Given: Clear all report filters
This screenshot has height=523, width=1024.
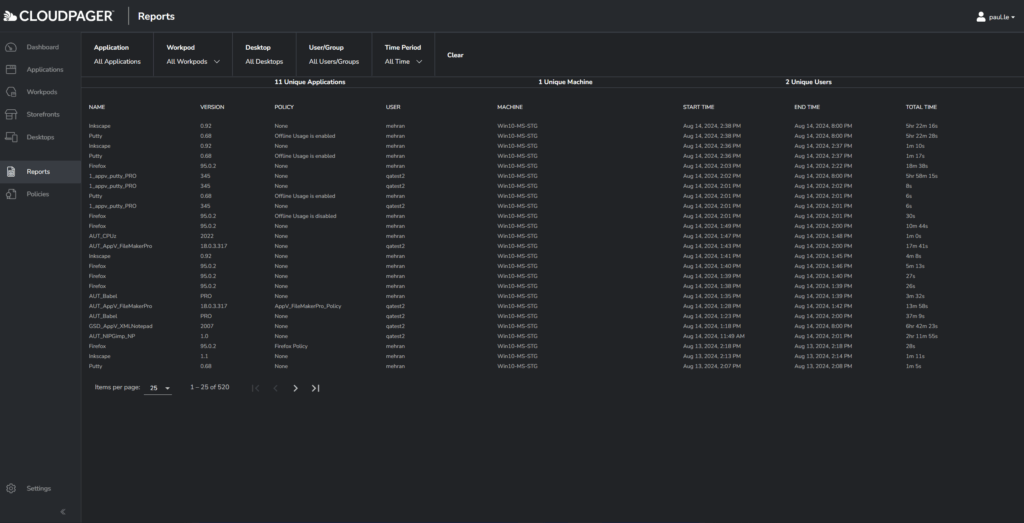Looking at the screenshot, I should pyautogui.click(x=455, y=55).
